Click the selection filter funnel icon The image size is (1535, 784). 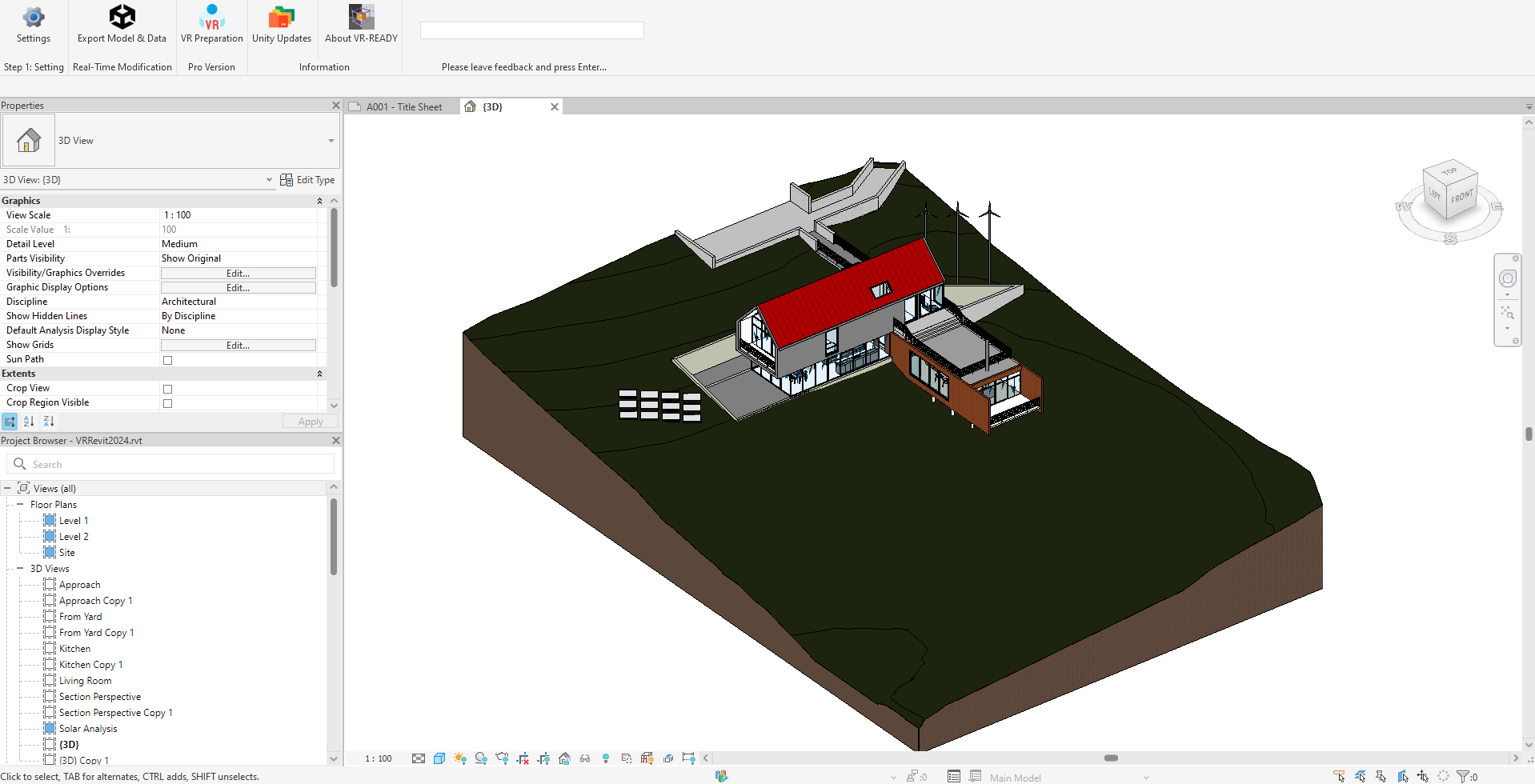point(1463,776)
